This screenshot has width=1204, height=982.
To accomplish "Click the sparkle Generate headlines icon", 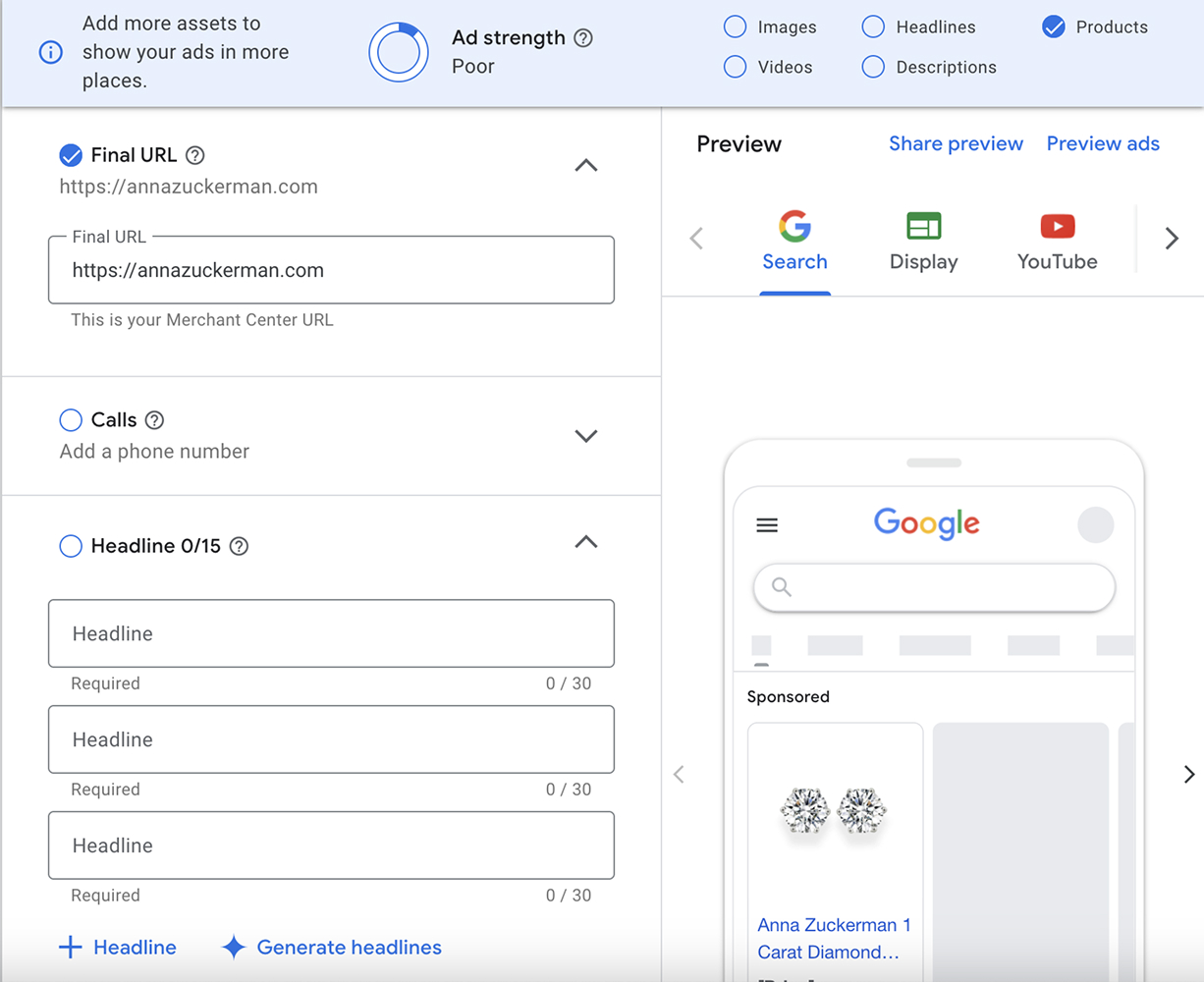I will click(x=234, y=948).
